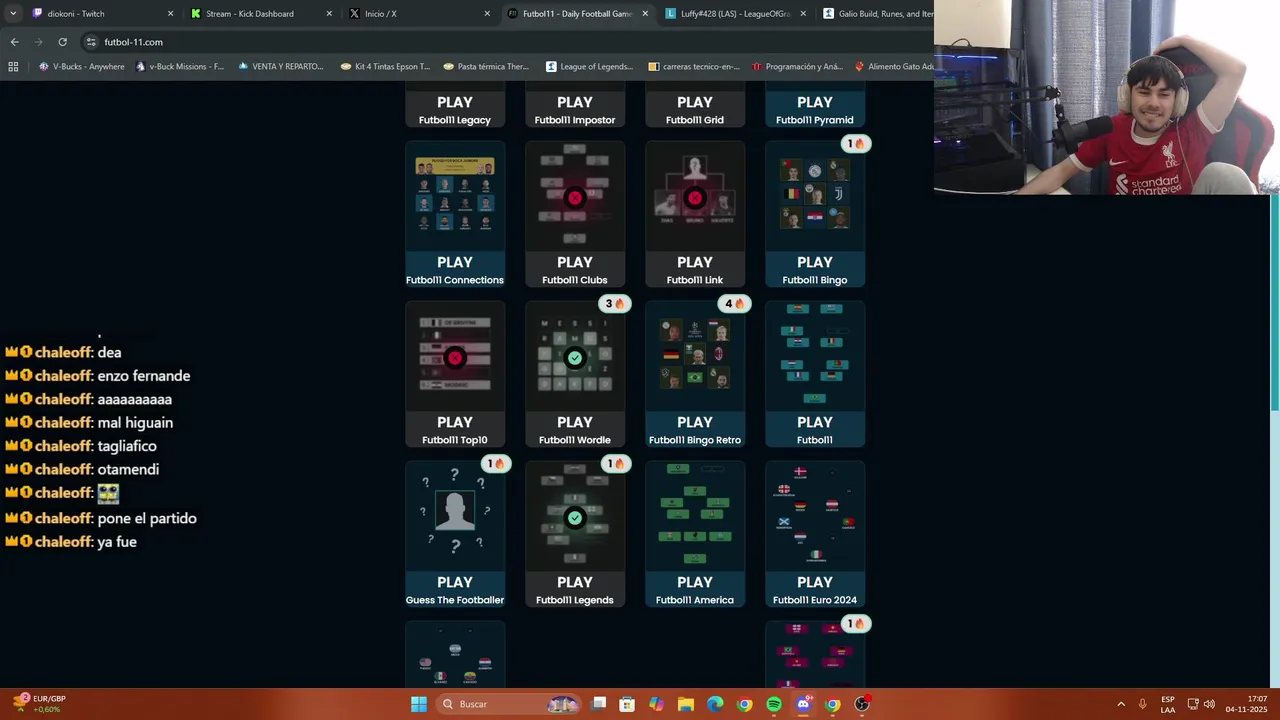Close the diokoni - Twitch tab
Image resolution: width=1280 pixels, height=720 pixels.
(170, 14)
